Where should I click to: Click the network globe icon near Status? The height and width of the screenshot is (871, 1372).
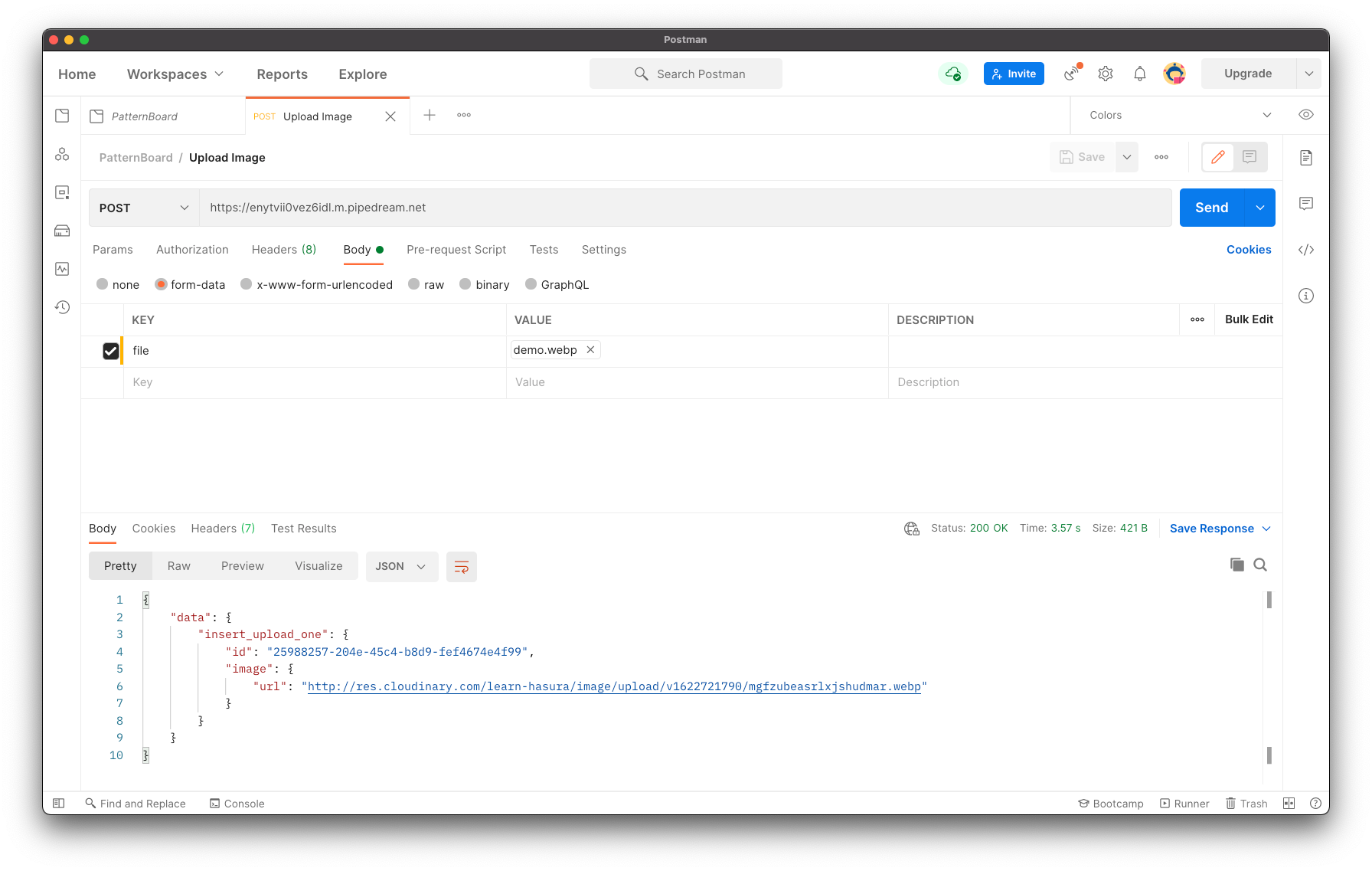click(x=911, y=529)
